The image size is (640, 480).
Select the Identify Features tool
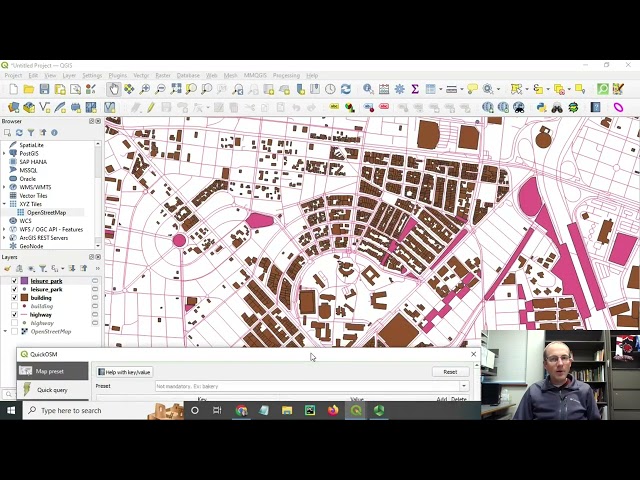pyautogui.click(x=368, y=89)
